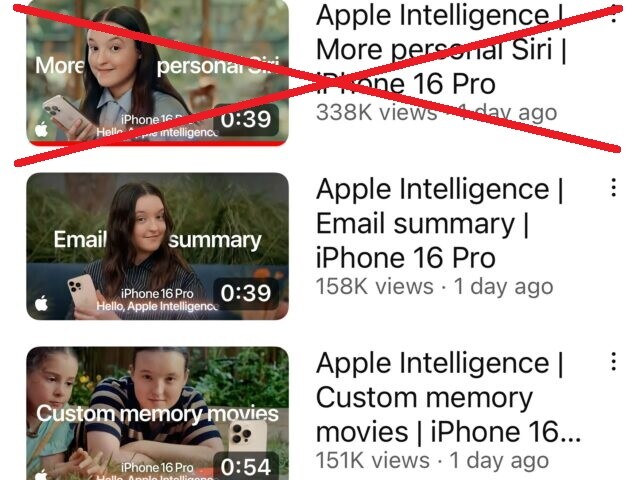
Task: Play the More personal Siri video thumbnail
Action: point(158,72)
